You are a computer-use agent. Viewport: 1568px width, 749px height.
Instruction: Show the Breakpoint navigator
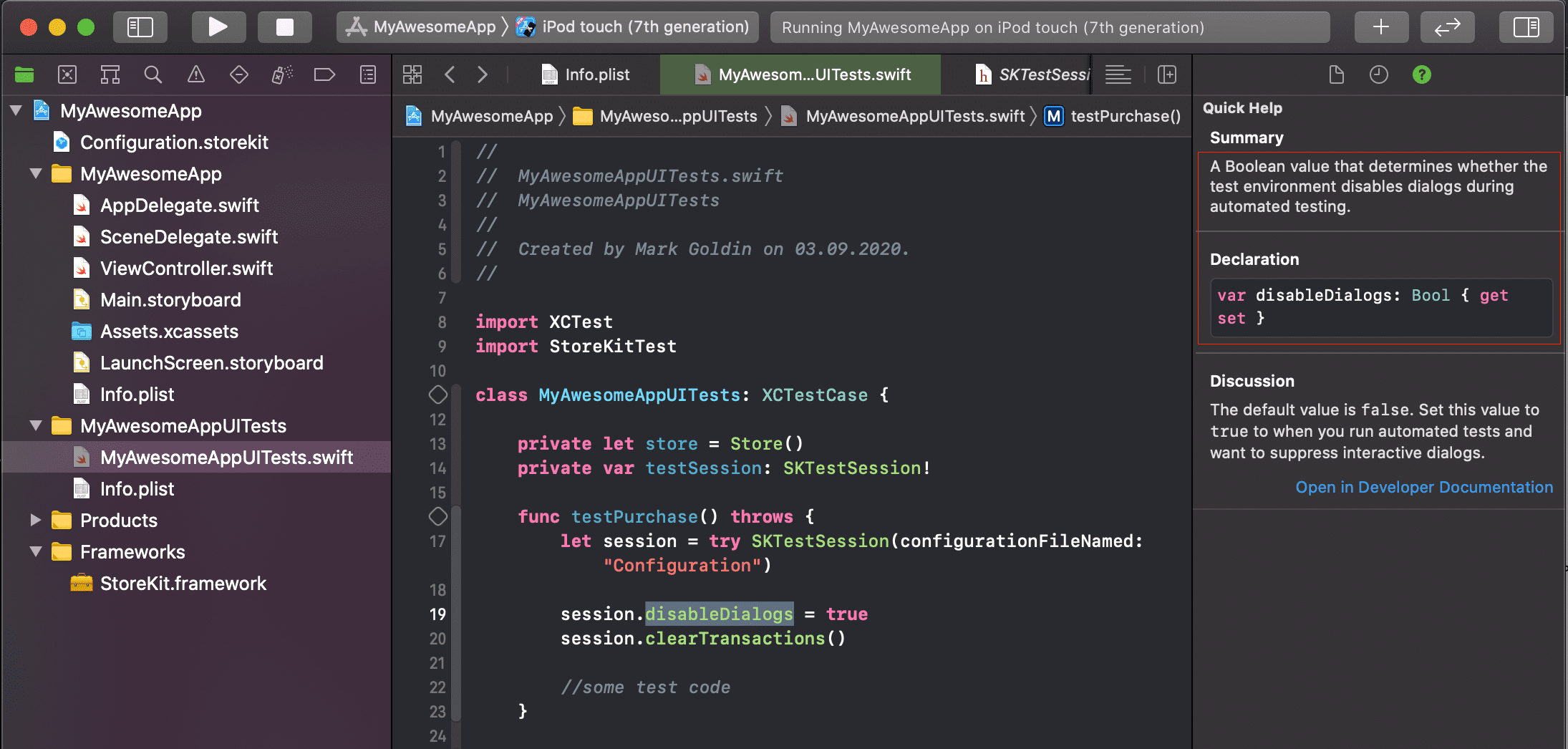pyautogui.click(x=325, y=74)
